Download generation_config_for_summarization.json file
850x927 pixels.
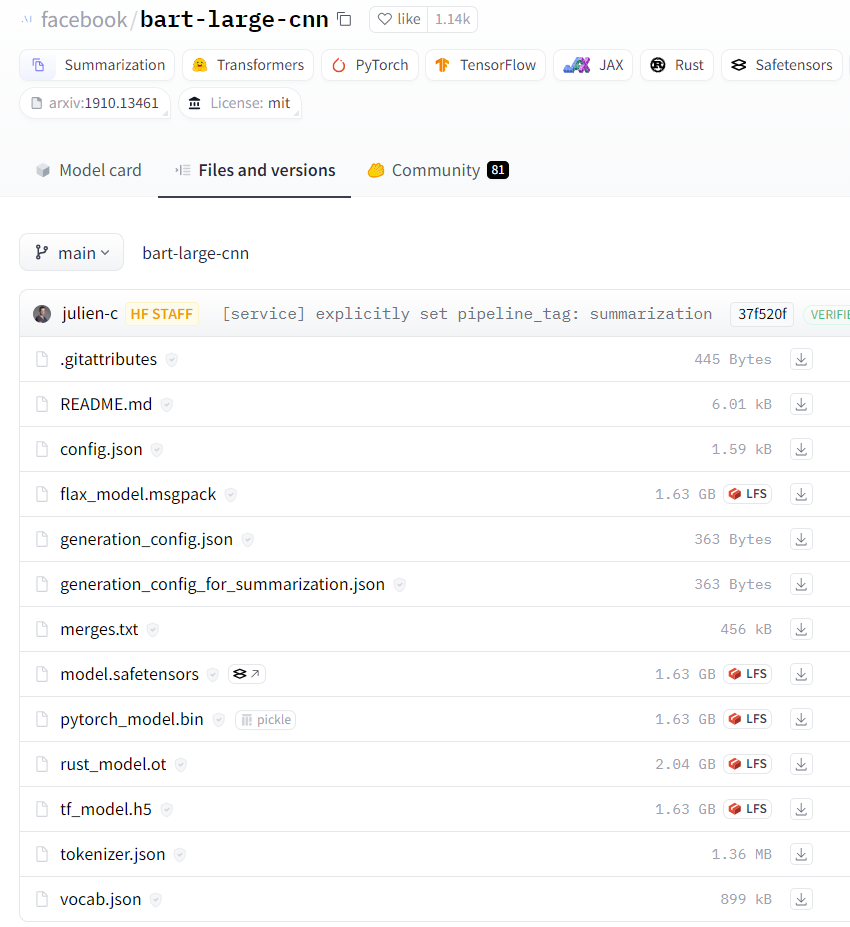(x=801, y=584)
